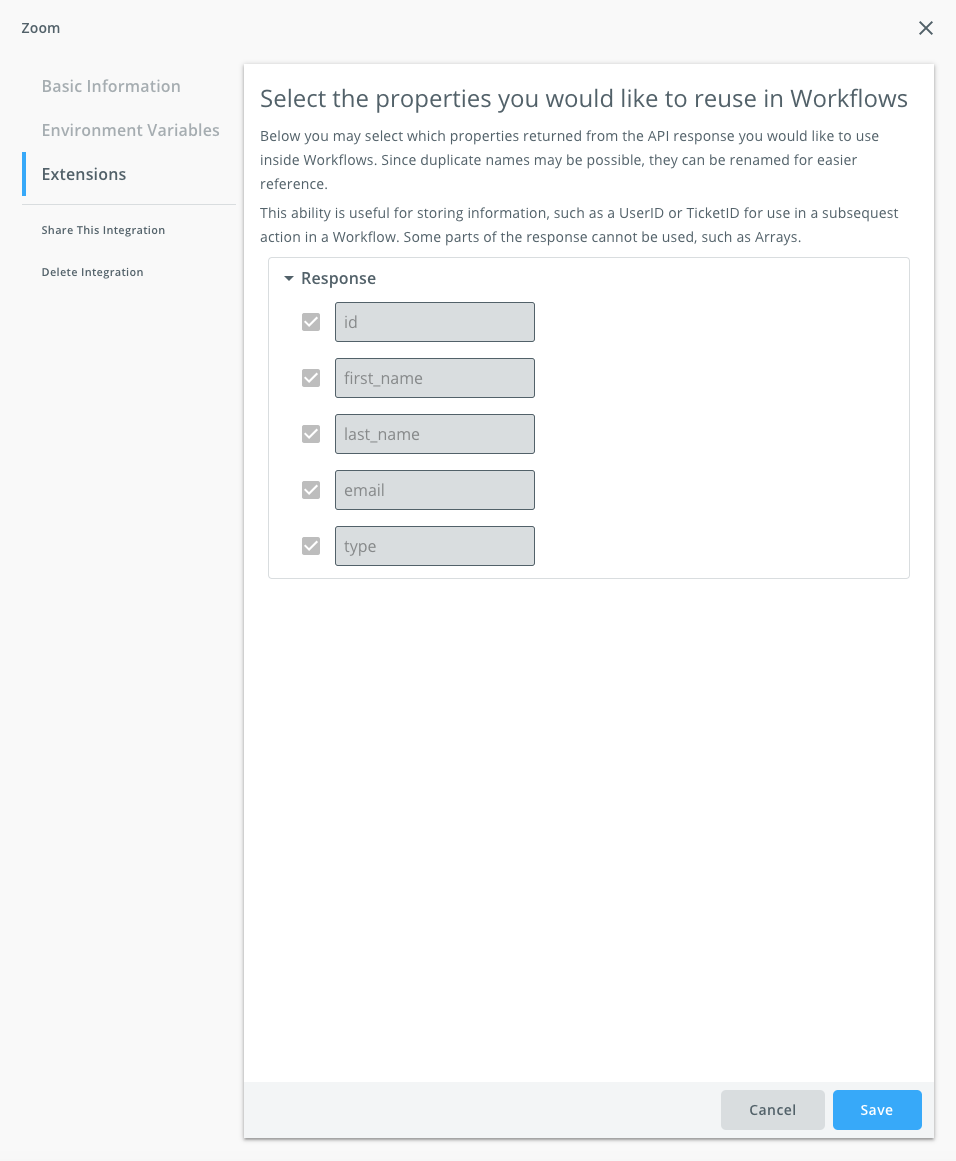Click Delete Integration
This screenshot has height=1161, width=956.
(x=92, y=271)
